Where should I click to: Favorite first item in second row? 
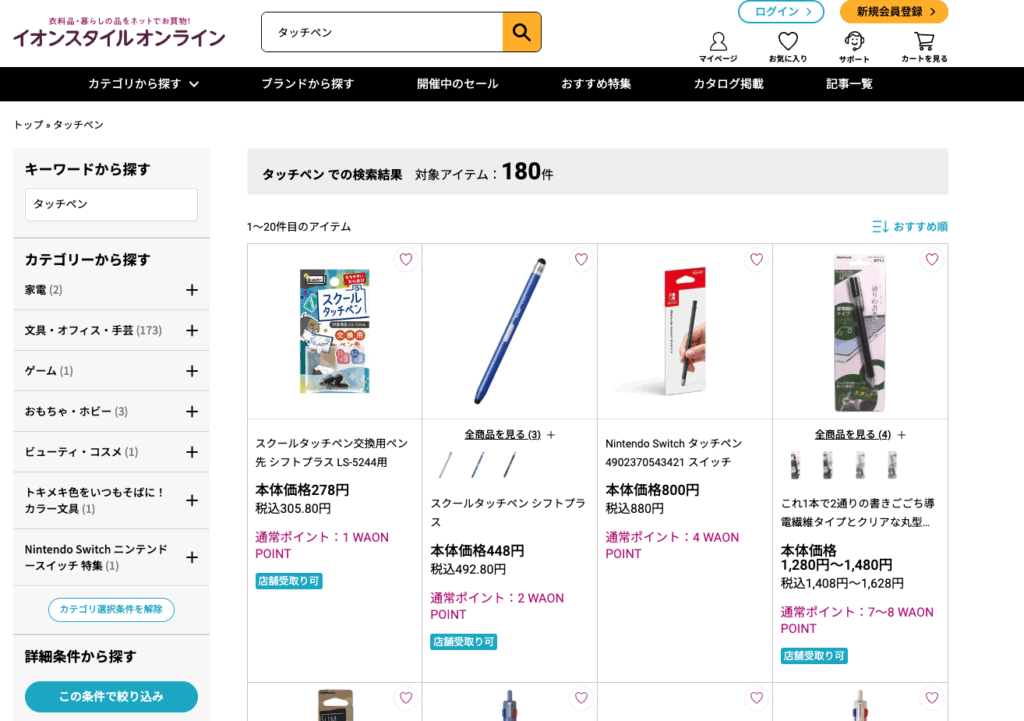[406, 697]
